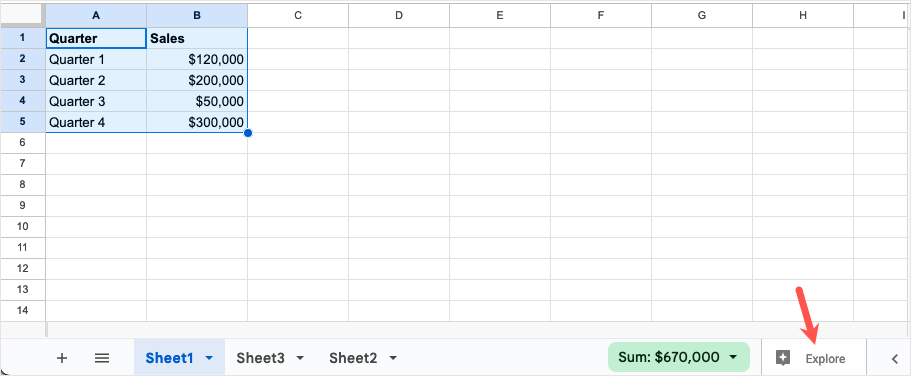Select column F header
911x376 pixels.
click(x=601, y=16)
